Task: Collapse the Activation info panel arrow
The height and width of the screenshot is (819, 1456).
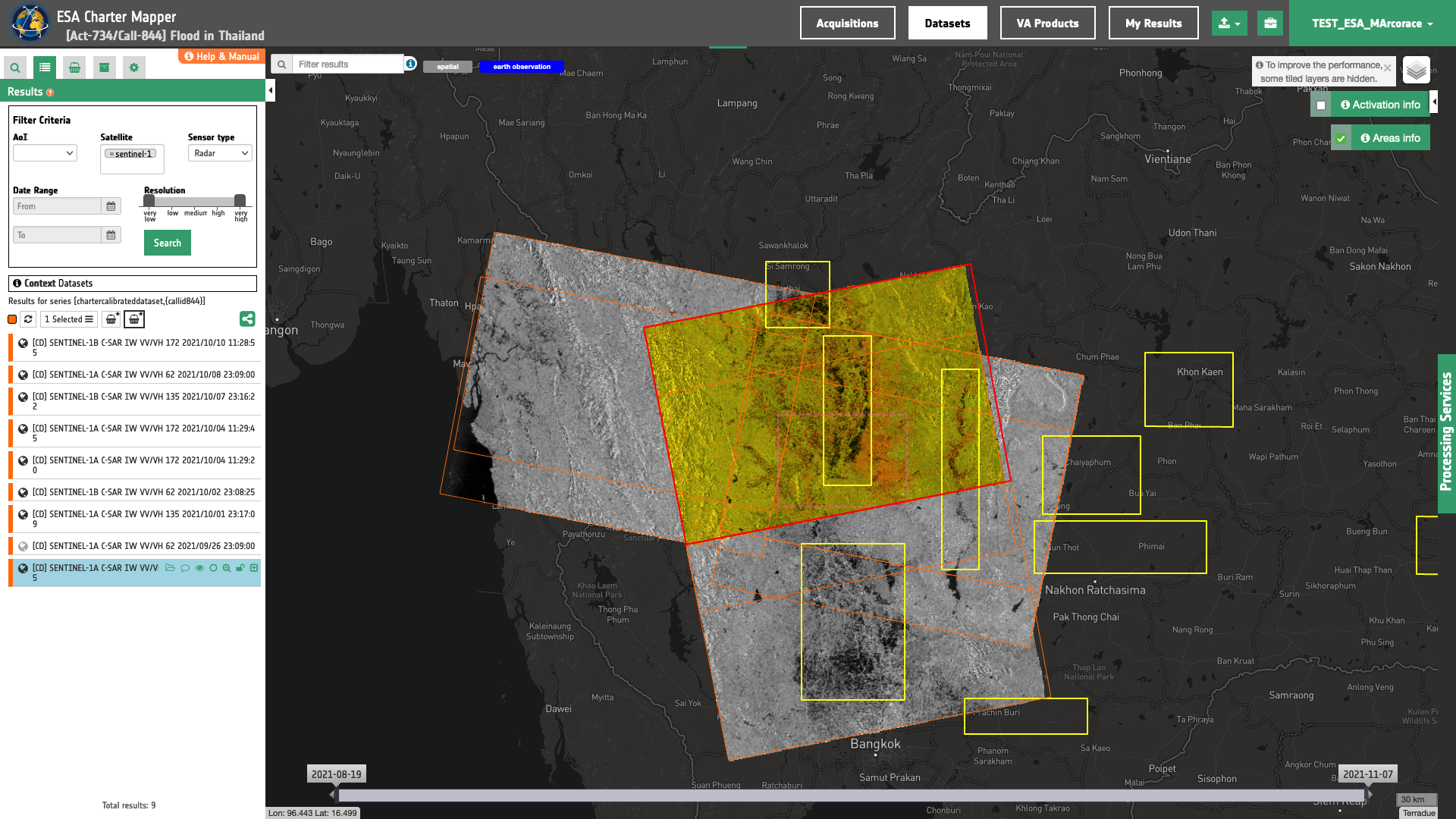Action: pos(1433,102)
